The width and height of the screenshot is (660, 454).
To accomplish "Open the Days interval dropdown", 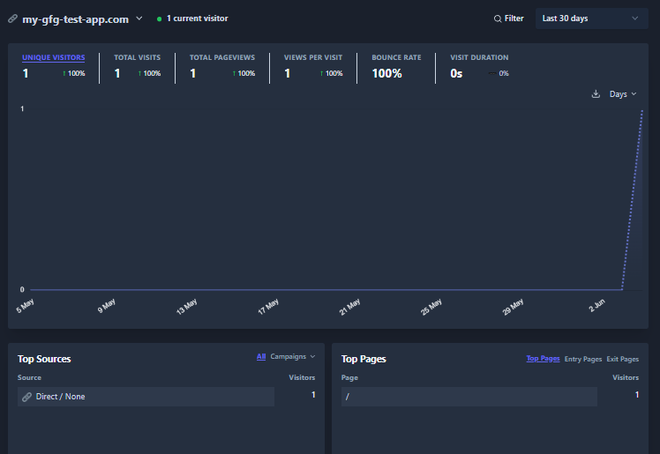I will [x=623, y=94].
